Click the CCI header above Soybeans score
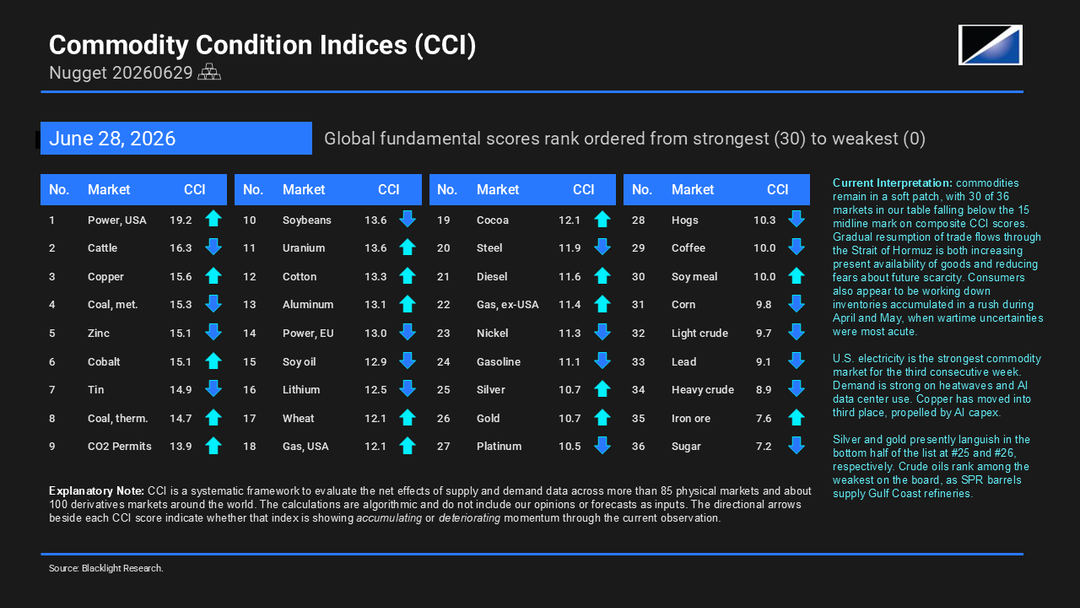Viewport: 1080px width, 608px height. 388,189
